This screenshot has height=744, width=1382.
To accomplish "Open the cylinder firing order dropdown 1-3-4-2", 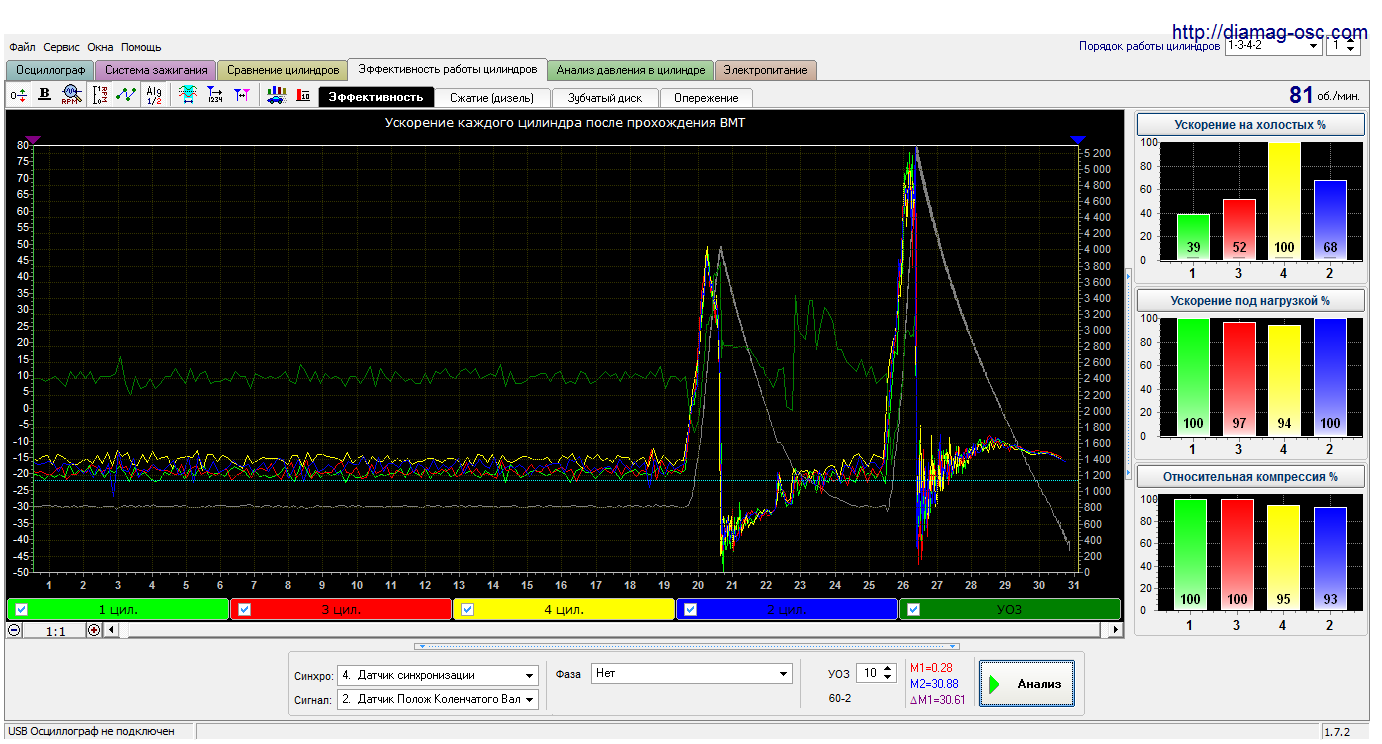I will click(1273, 45).
